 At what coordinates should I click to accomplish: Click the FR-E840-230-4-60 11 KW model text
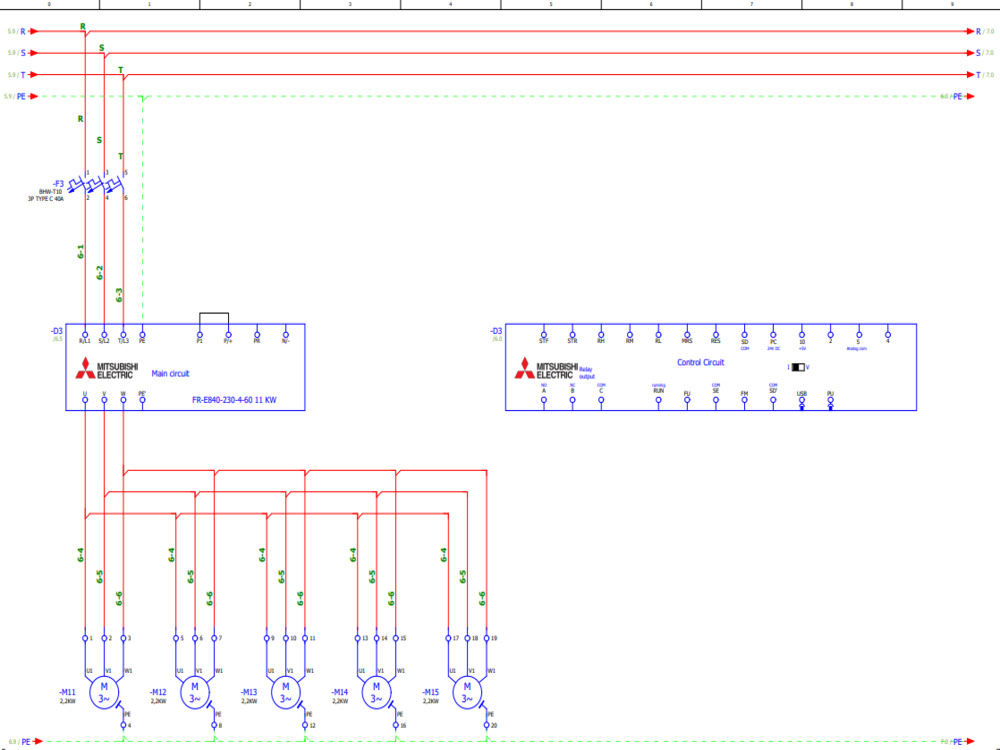[234, 400]
